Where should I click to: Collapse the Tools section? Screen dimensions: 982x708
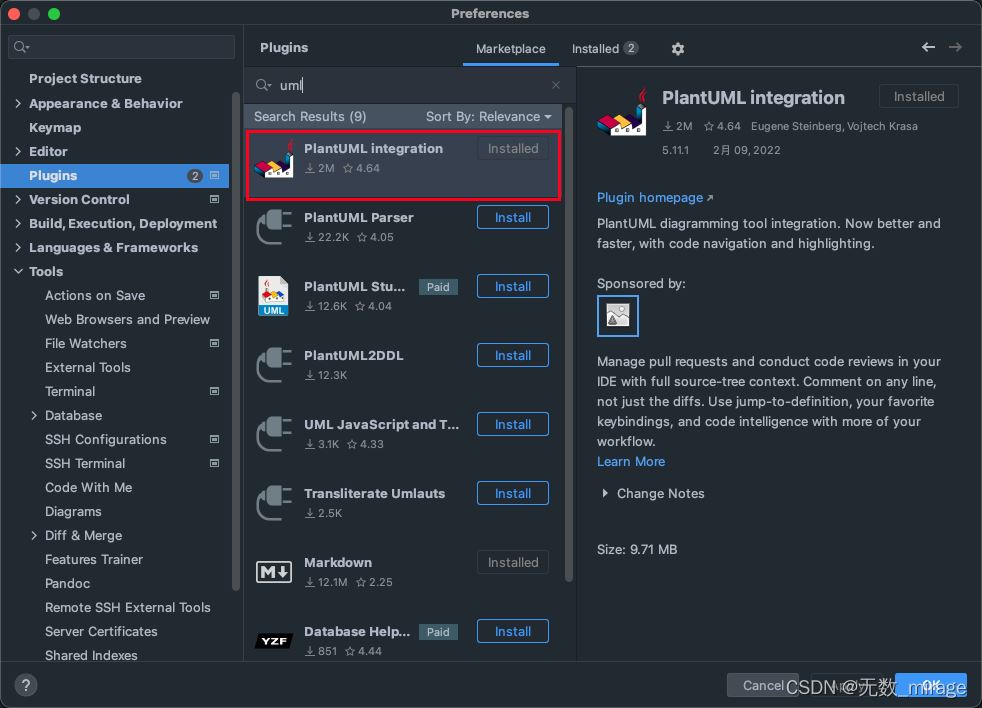(x=18, y=271)
